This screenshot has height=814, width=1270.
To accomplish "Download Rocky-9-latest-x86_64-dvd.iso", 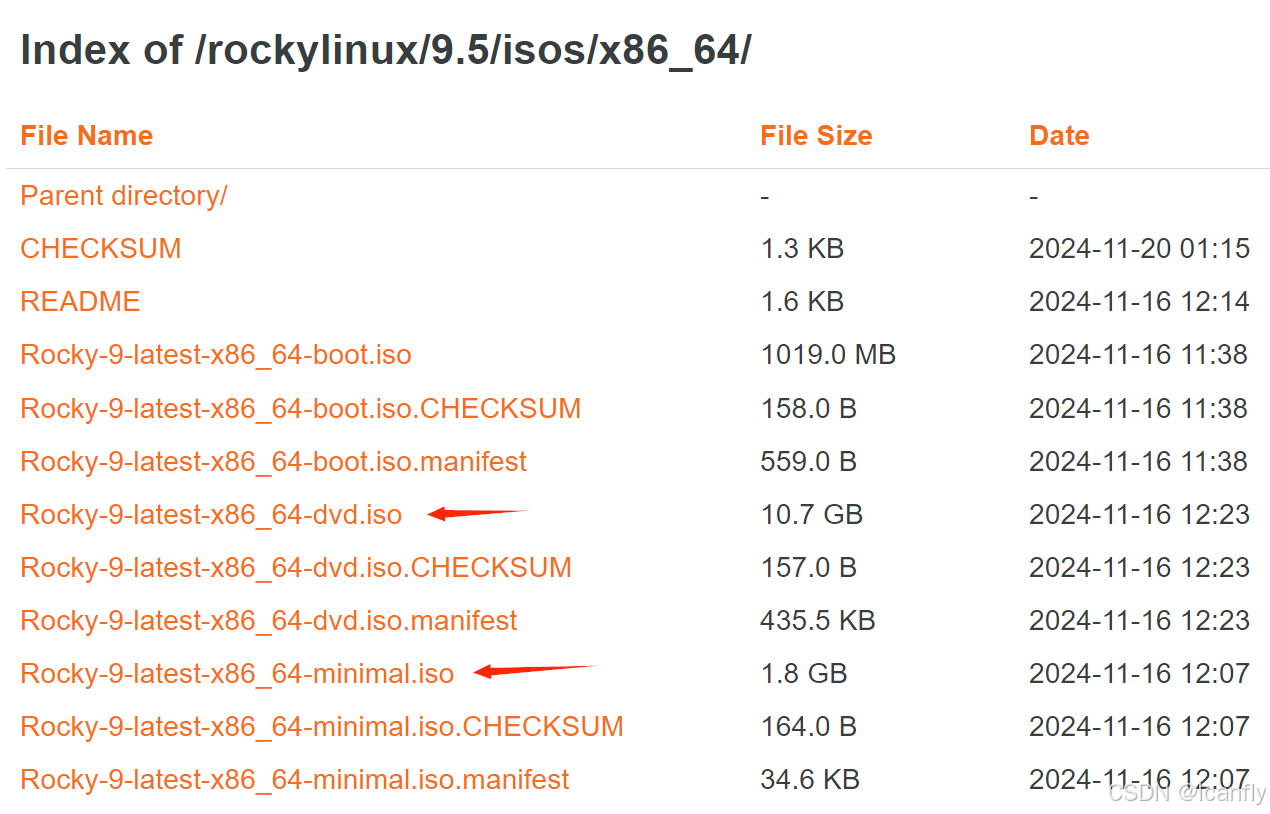I will 210,514.
